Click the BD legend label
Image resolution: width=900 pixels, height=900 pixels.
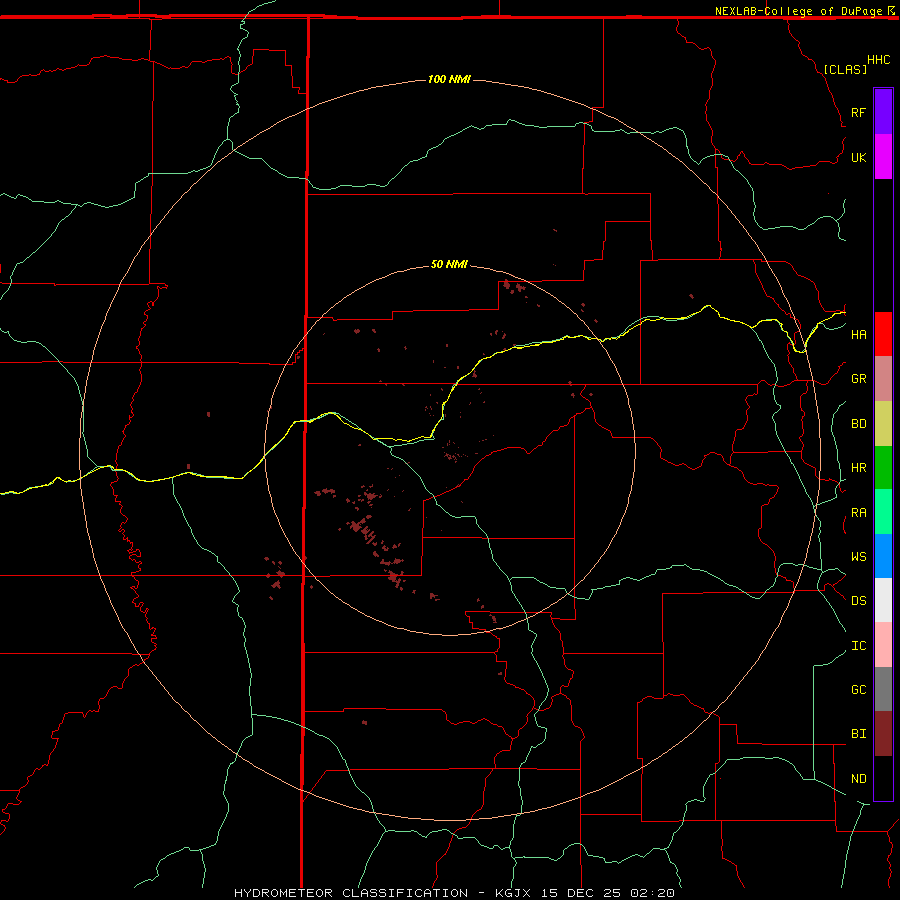click(x=858, y=423)
